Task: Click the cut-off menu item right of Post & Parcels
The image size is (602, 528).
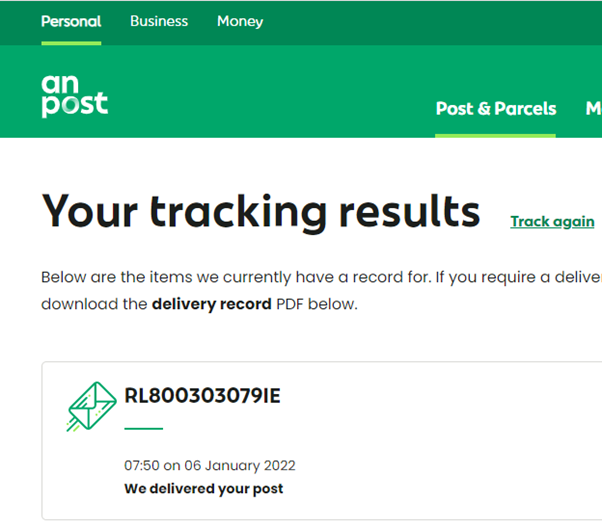Action: coord(592,109)
